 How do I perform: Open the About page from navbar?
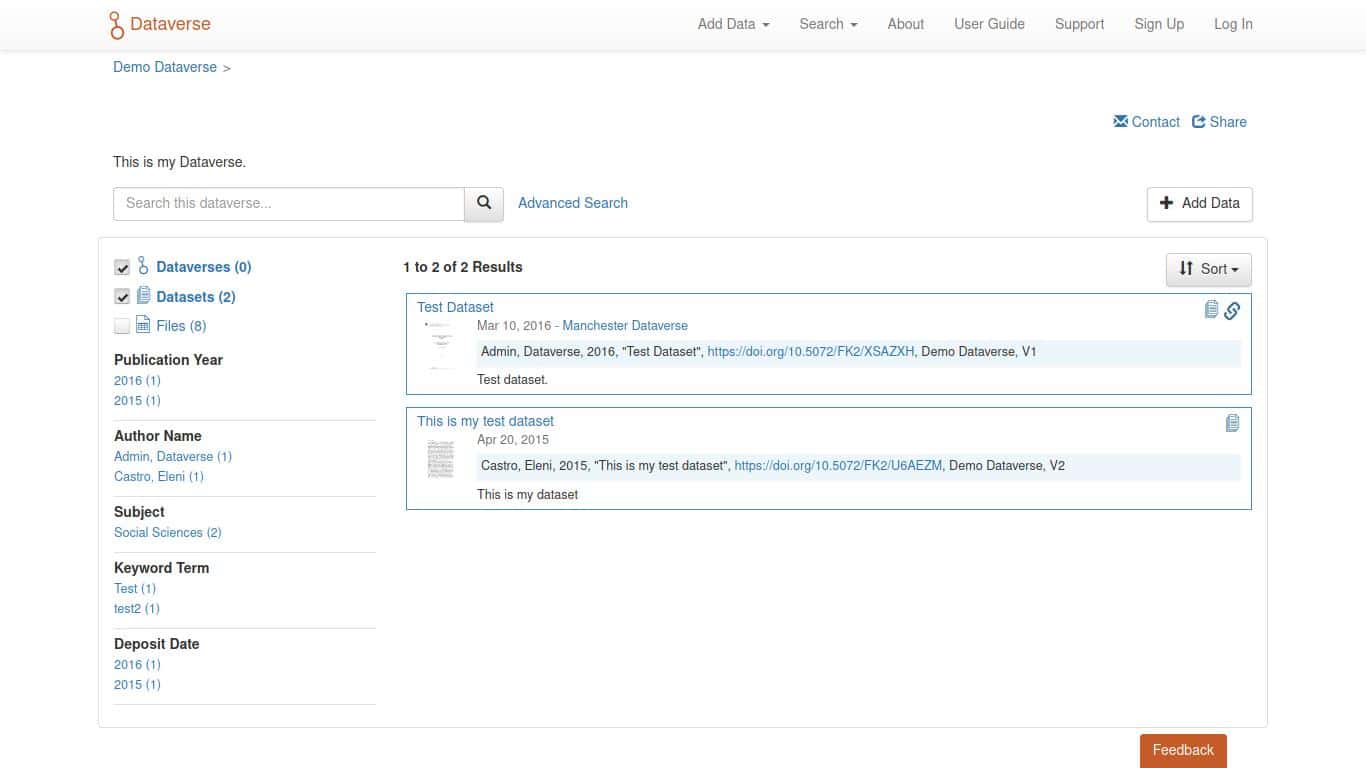(905, 24)
